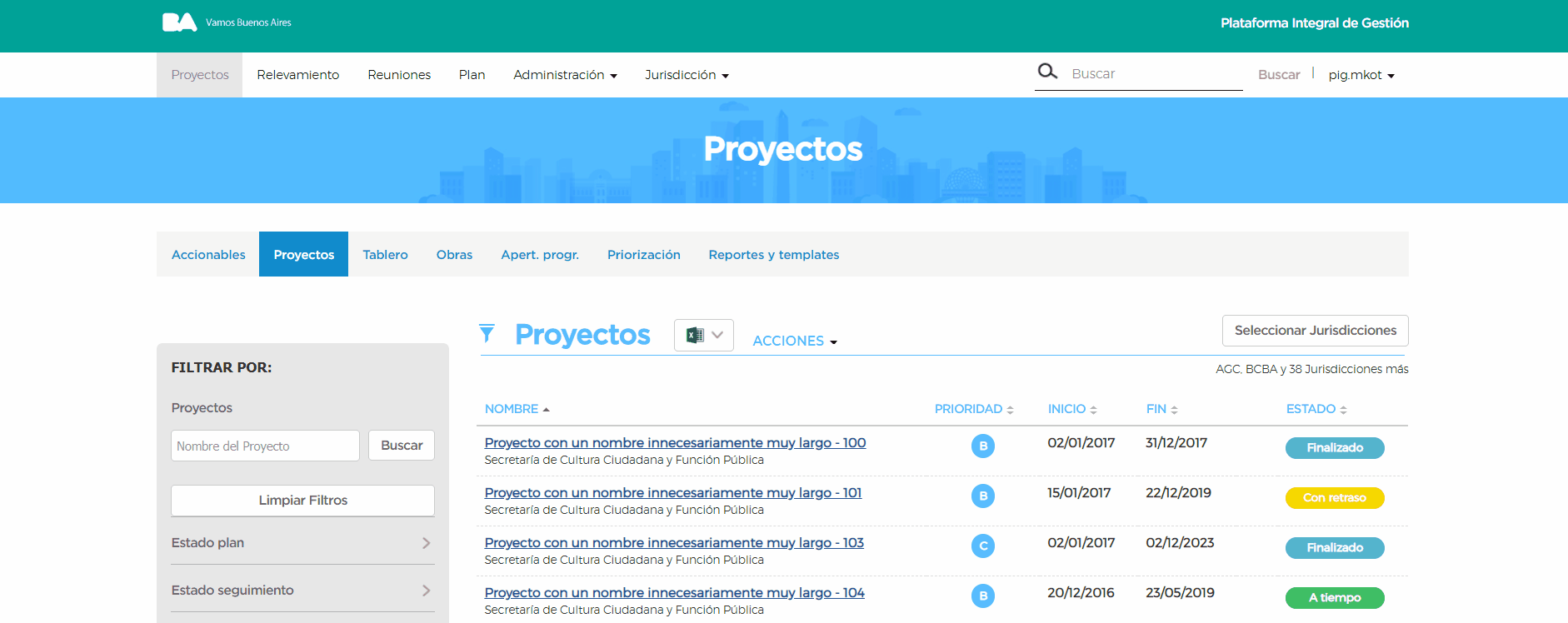Open the Administración dropdown menu
Image resolution: width=1568 pixels, height=623 pixels.
[565, 75]
